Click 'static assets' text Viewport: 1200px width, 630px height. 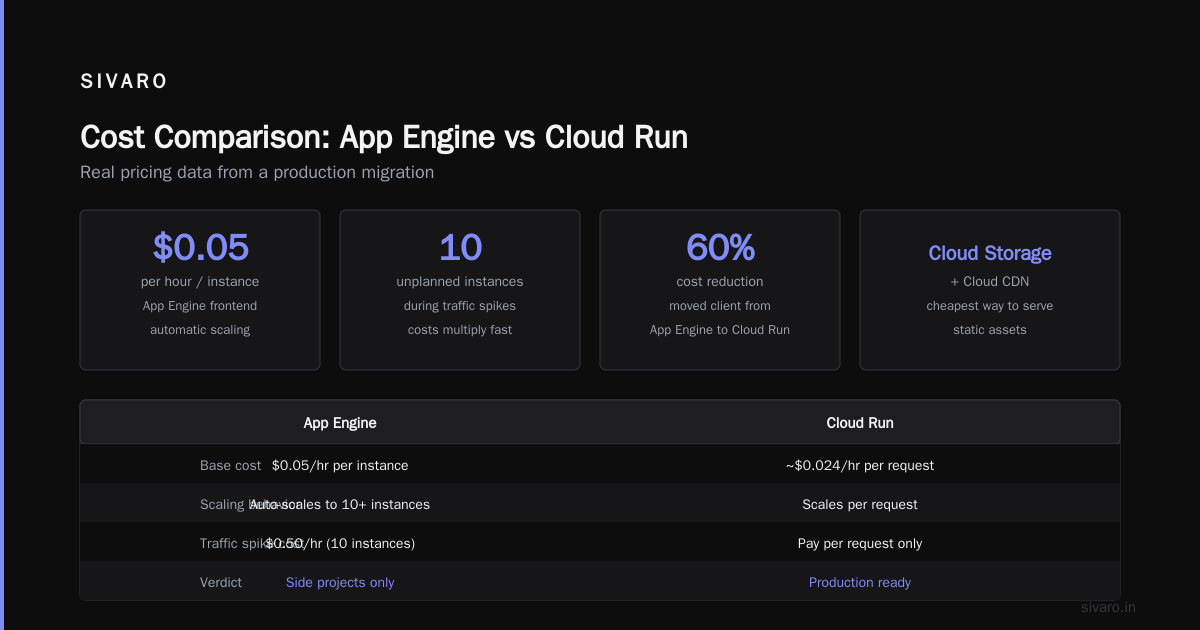pos(990,330)
